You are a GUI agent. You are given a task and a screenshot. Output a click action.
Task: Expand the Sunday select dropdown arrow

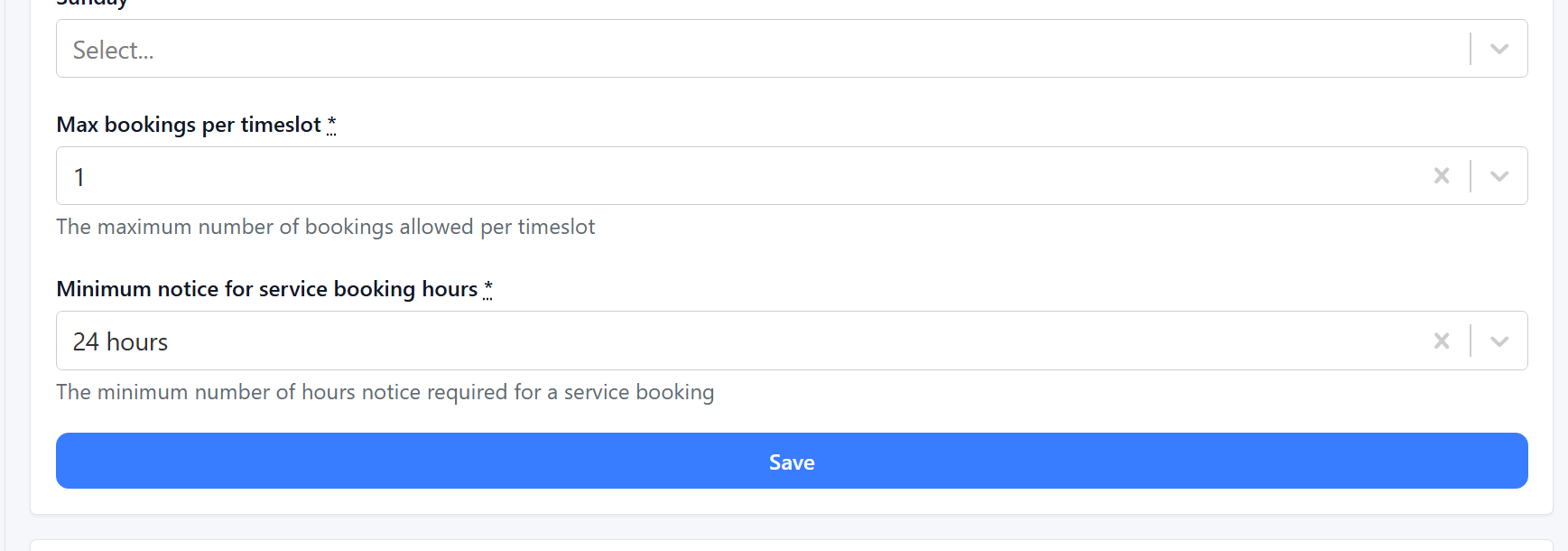pyautogui.click(x=1499, y=49)
